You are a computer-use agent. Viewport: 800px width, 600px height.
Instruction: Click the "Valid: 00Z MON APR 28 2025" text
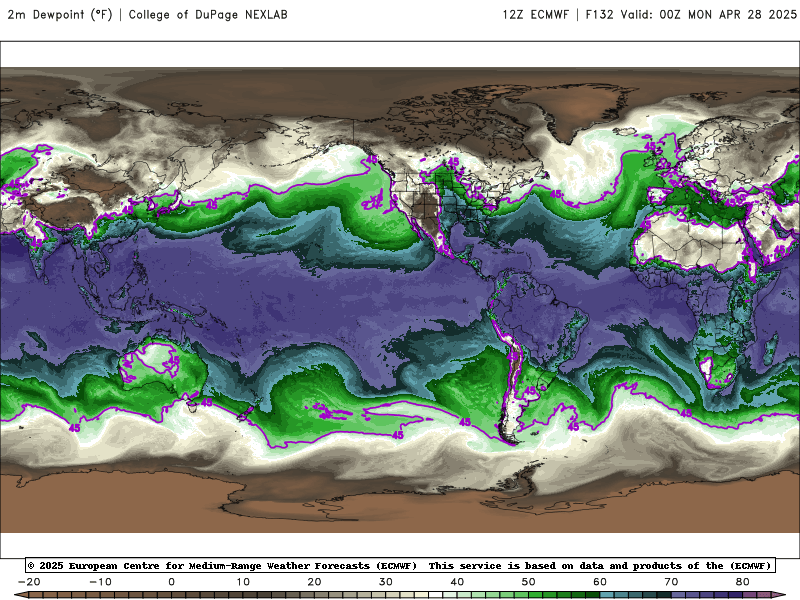click(x=709, y=15)
